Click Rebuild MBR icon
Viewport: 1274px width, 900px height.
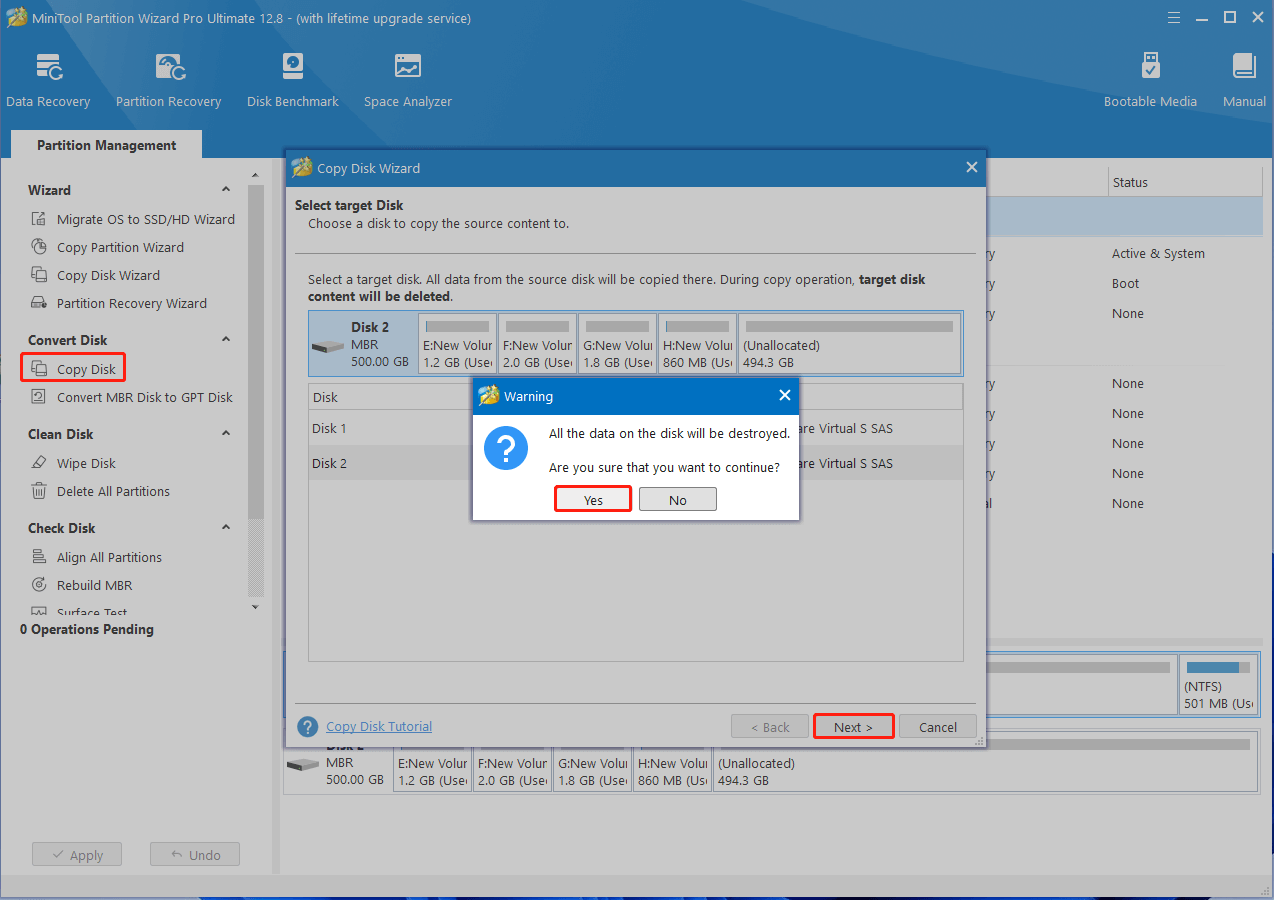pyautogui.click(x=39, y=585)
